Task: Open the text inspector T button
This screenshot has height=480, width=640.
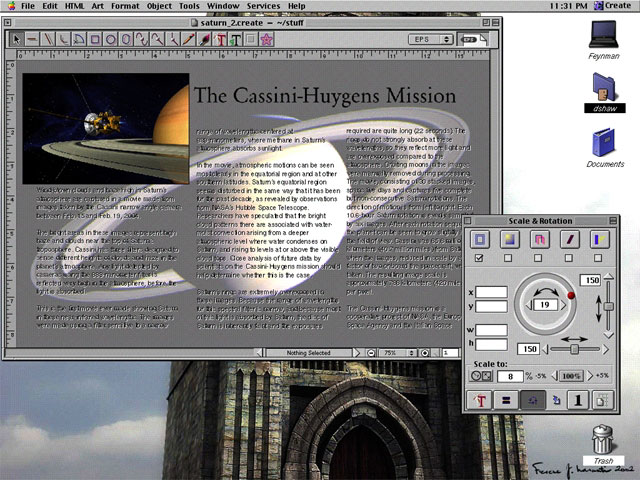Action: click(x=480, y=400)
